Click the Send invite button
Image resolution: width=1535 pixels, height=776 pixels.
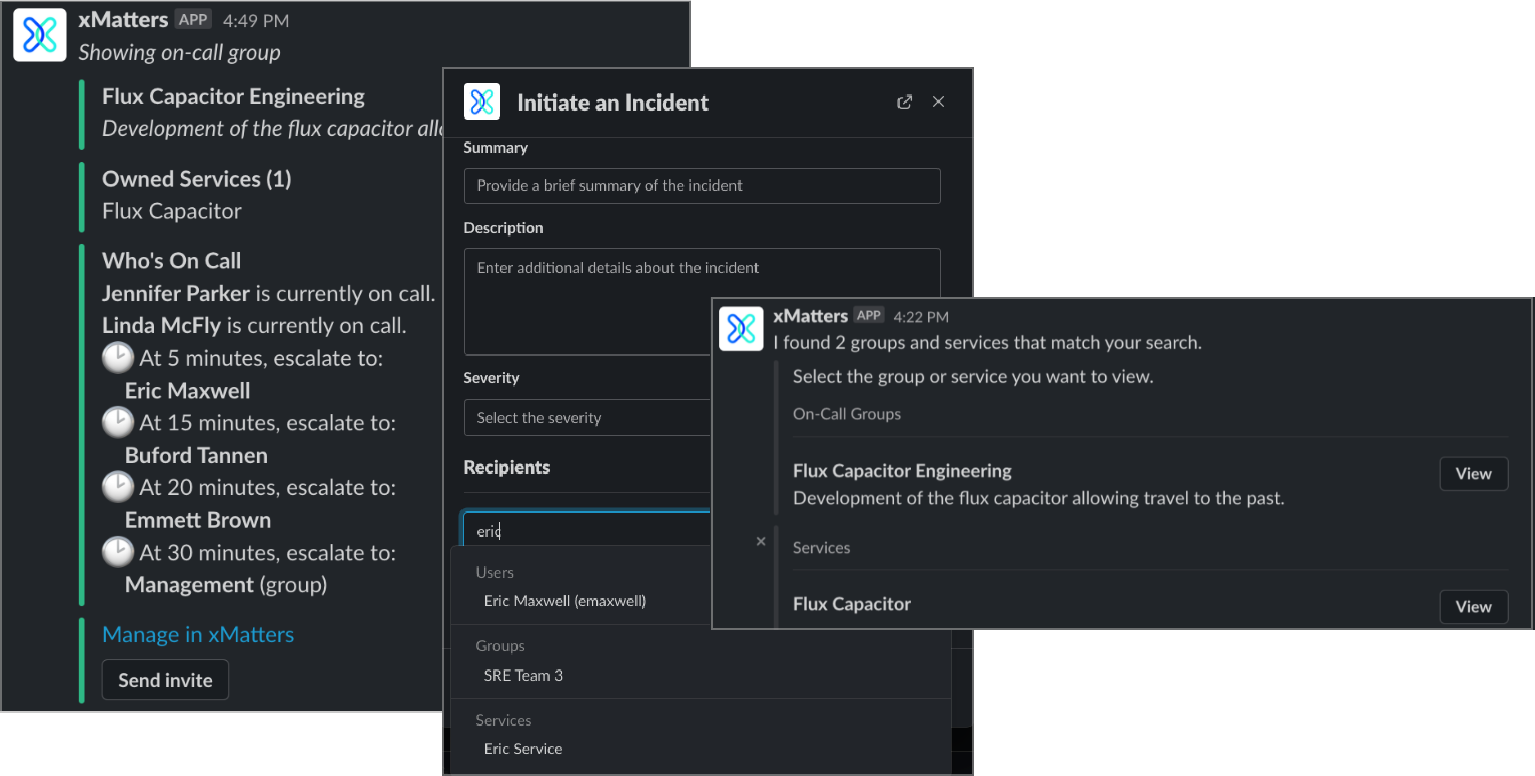pyautogui.click(x=165, y=680)
